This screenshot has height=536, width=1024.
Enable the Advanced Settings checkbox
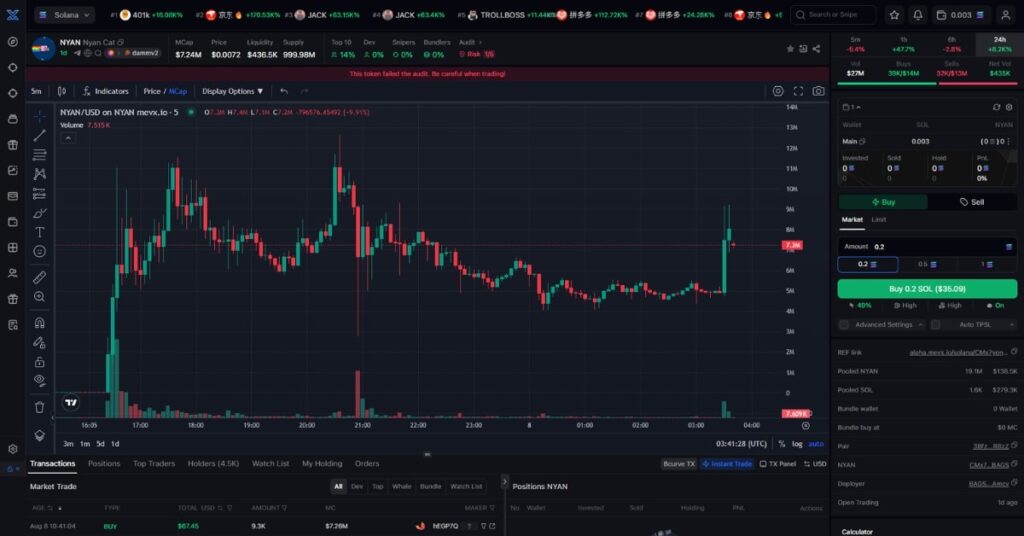pyautogui.click(x=844, y=324)
